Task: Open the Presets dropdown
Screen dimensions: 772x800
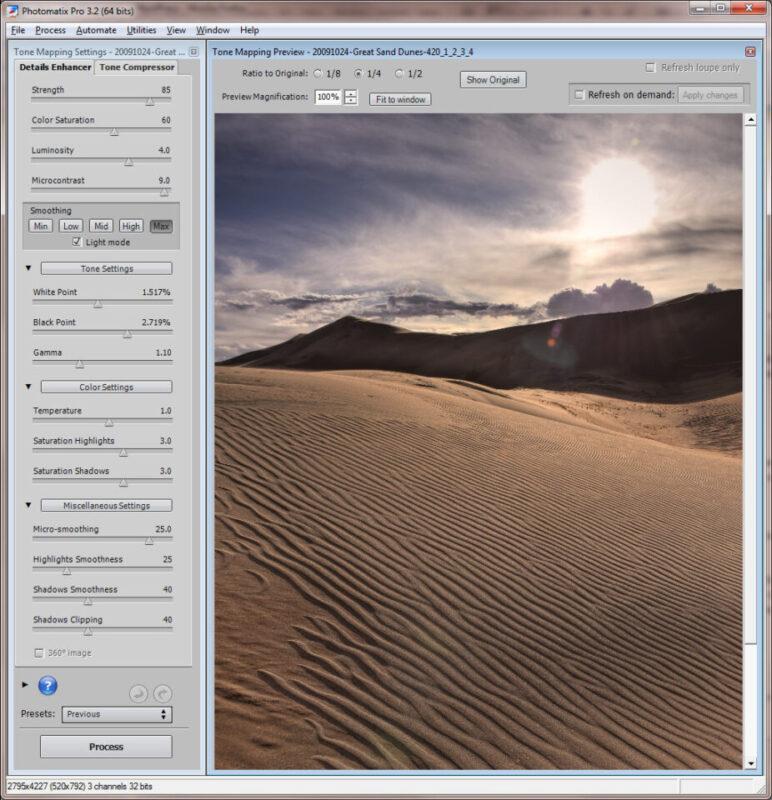Action: coord(116,714)
